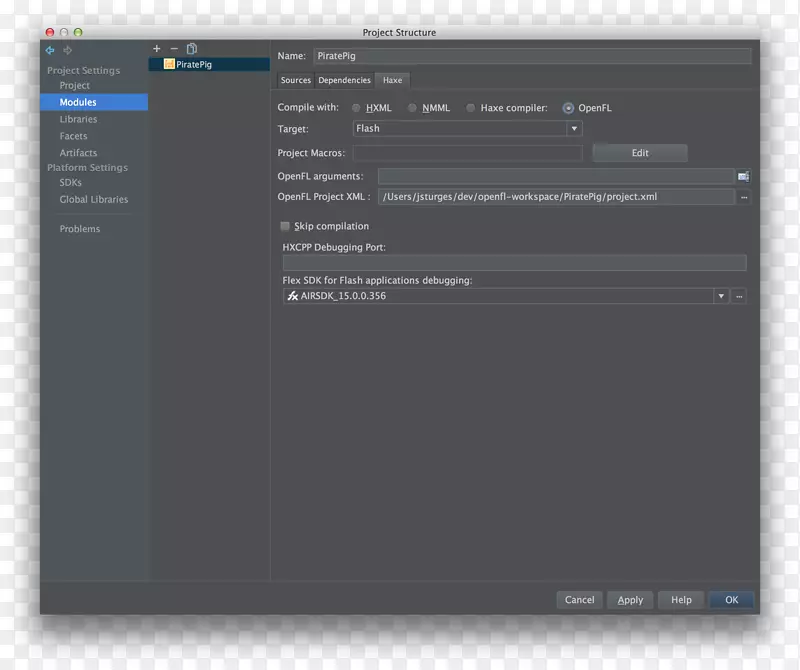The width and height of the screenshot is (800, 670).
Task: Expand the Flex SDK dropdown showing AIRSDK_15.0.0.356
Action: click(721, 296)
